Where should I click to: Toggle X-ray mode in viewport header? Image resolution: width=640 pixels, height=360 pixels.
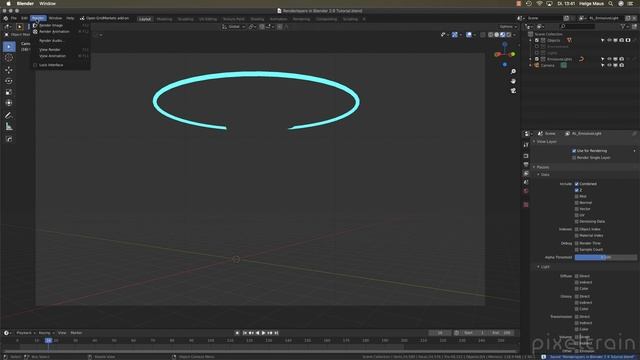(483, 35)
